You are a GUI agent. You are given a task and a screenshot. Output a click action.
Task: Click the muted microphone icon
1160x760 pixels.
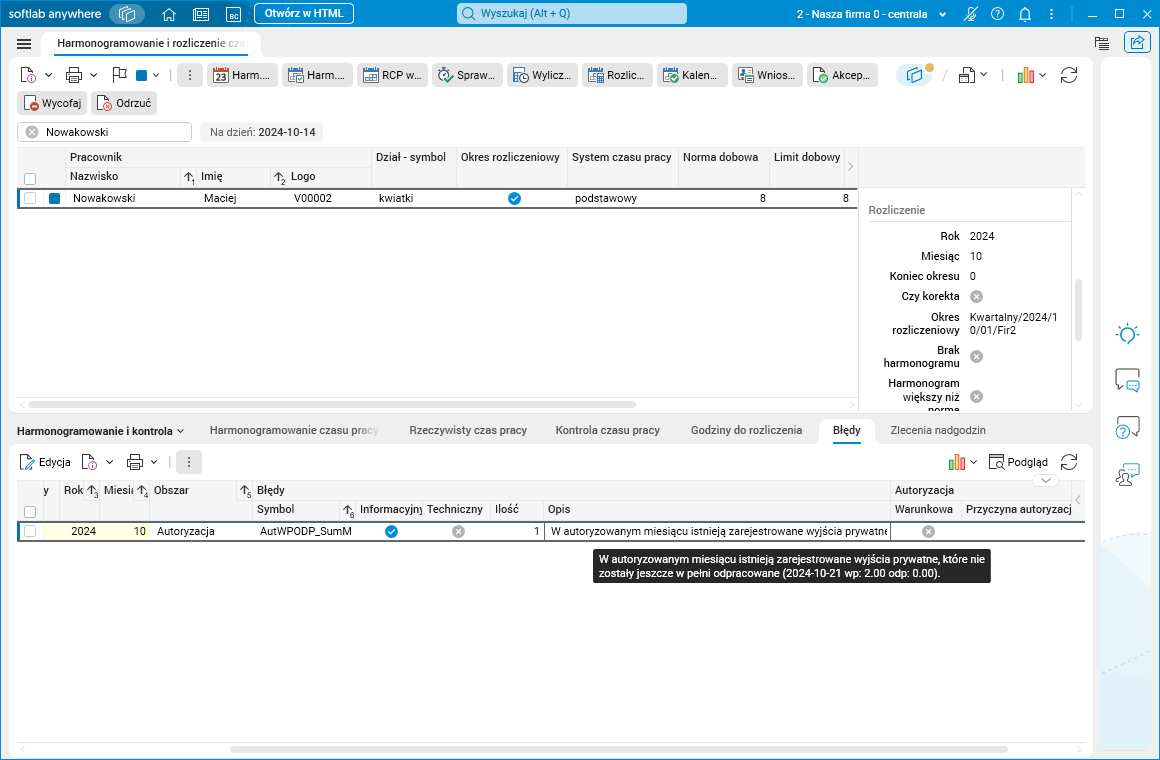tap(971, 14)
